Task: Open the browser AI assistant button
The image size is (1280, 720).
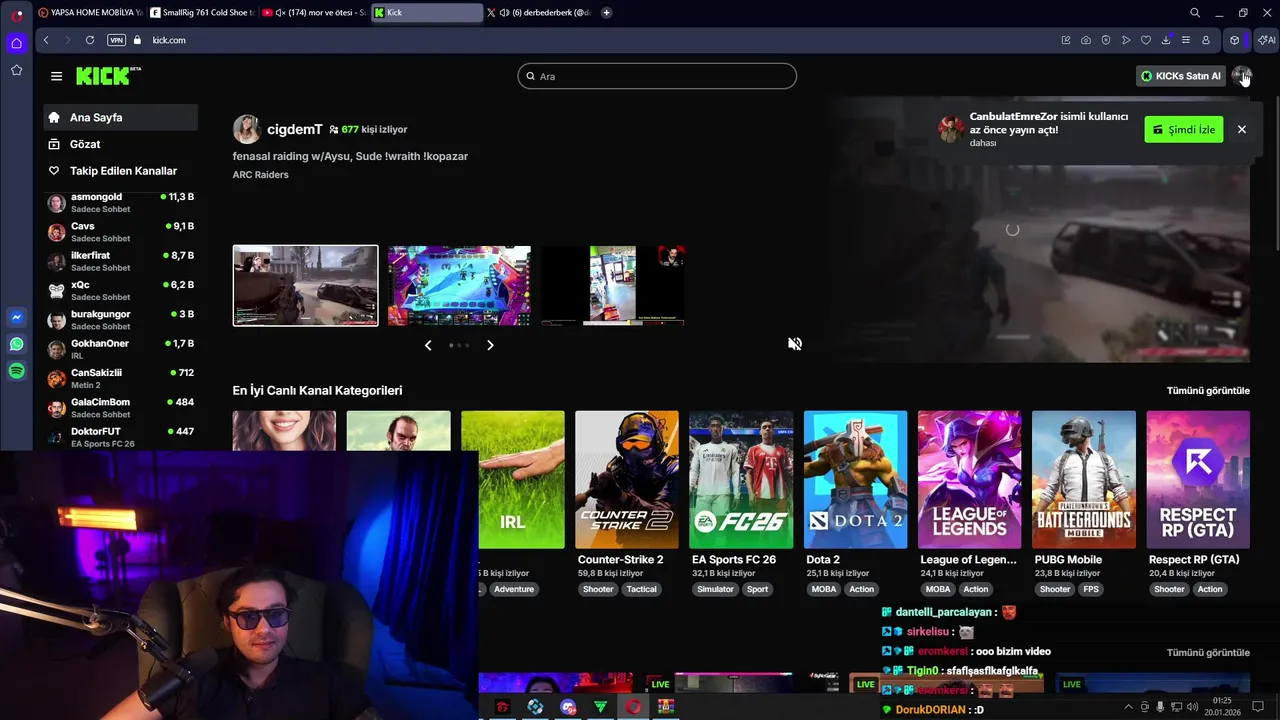Action: coord(1267,40)
